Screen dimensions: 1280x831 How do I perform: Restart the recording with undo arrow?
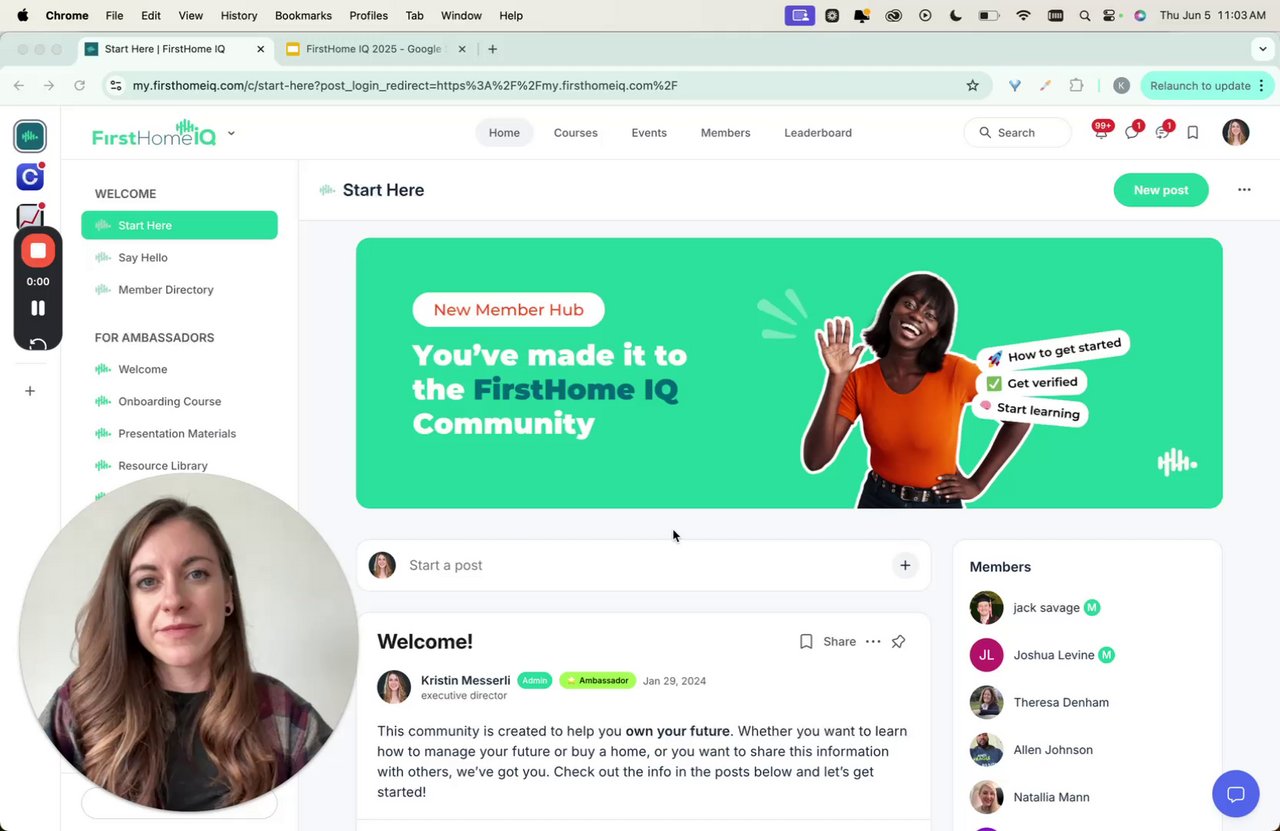tap(38, 344)
